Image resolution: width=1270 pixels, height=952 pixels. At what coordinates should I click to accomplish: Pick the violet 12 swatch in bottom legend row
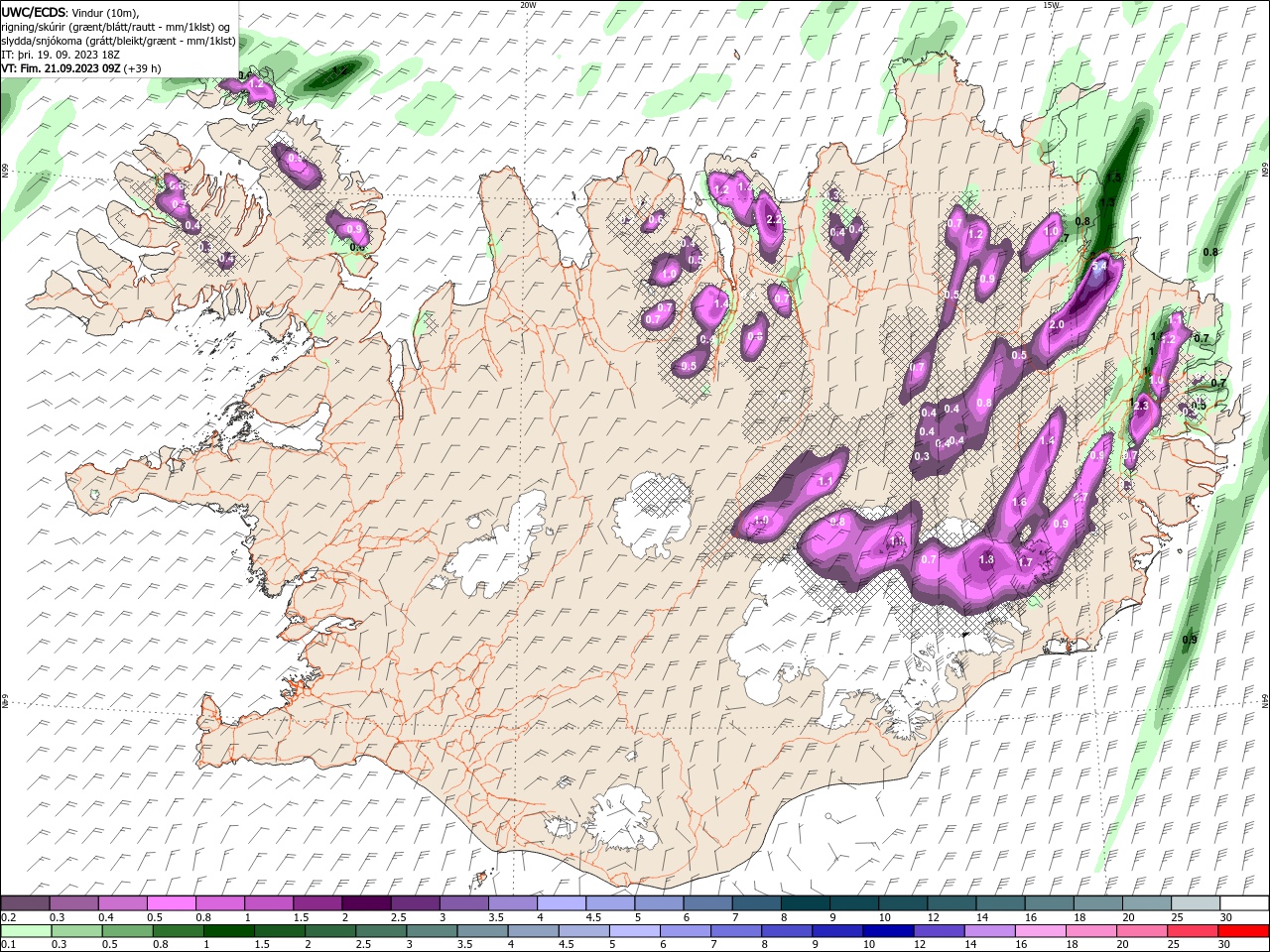tap(937, 931)
